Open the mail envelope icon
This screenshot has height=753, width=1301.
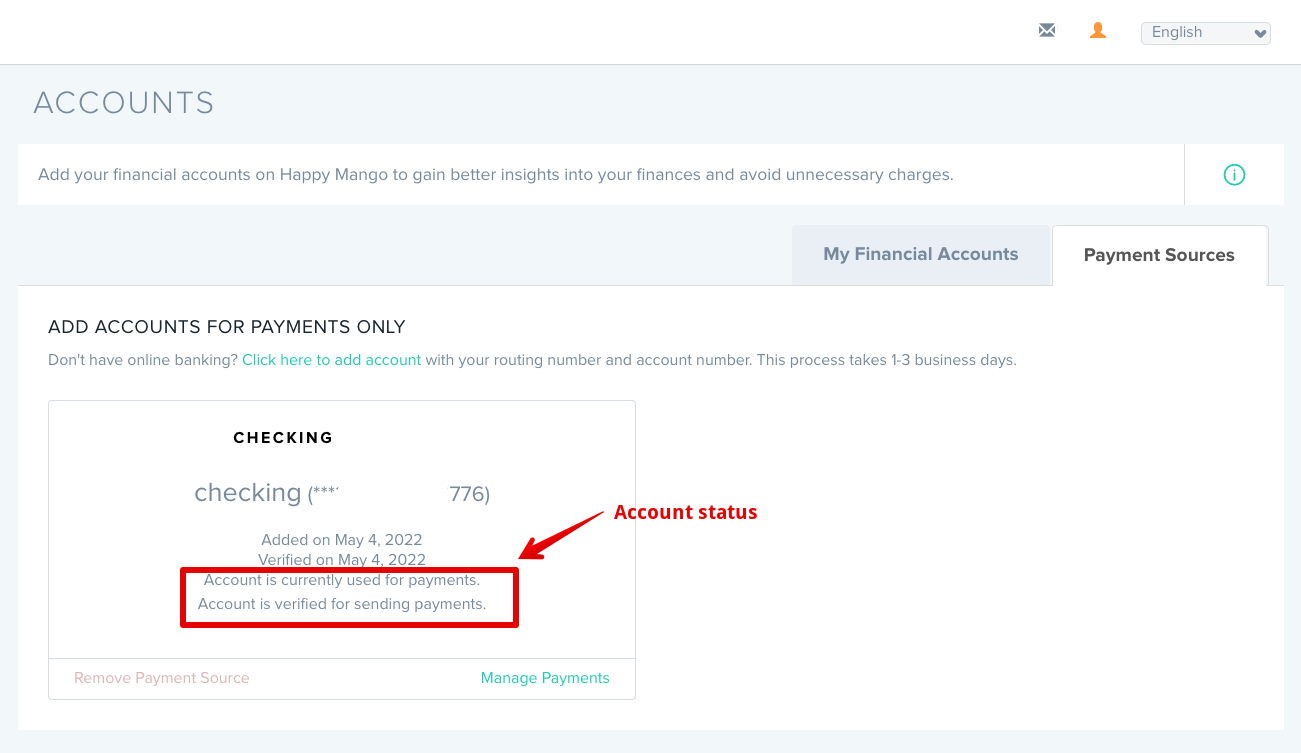tap(1047, 31)
